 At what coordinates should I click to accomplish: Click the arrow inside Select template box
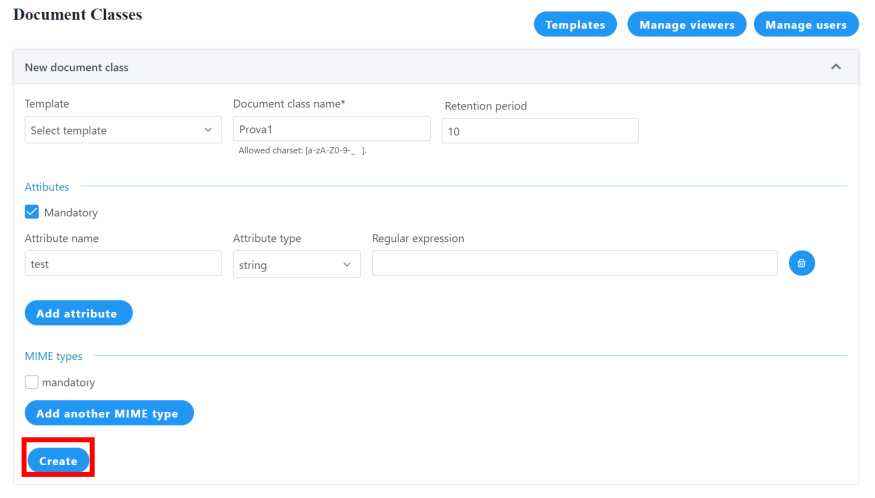click(208, 130)
